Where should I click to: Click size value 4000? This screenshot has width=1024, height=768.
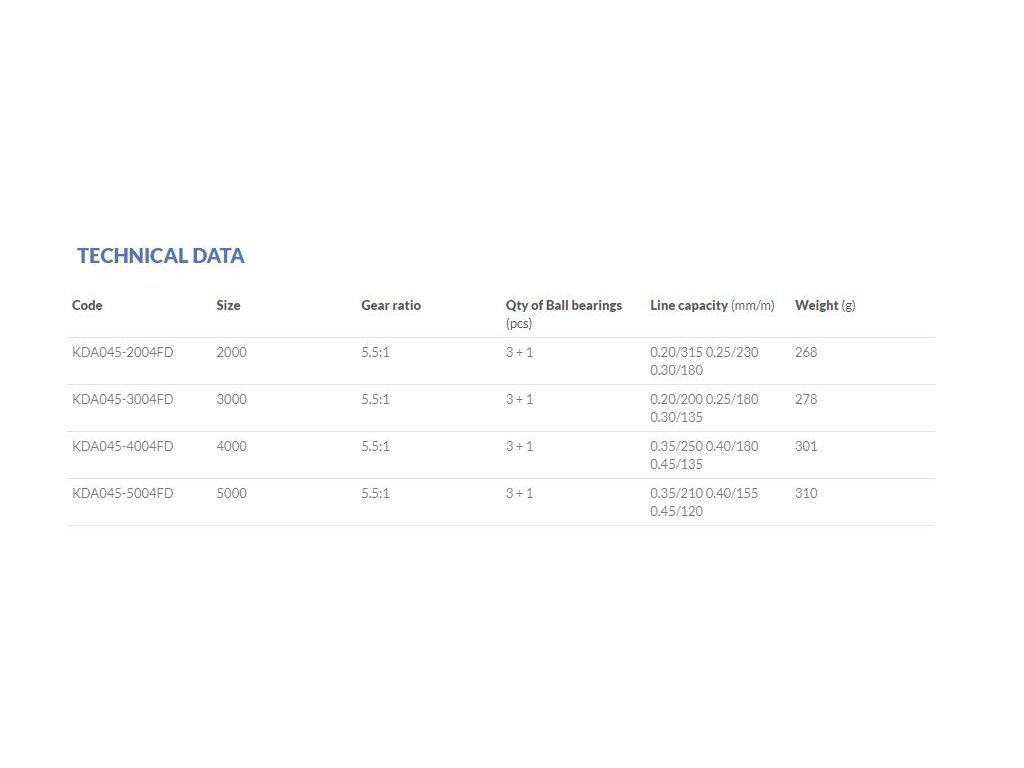(x=231, y=446)
